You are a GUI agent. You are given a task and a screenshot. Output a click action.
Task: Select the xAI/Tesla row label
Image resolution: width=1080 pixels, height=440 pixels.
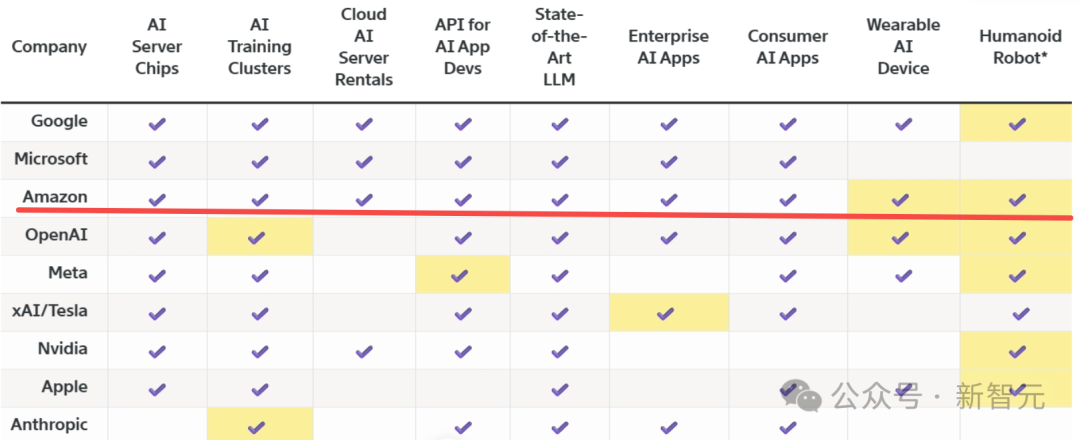pyautogui.click(x=50, y=311)
